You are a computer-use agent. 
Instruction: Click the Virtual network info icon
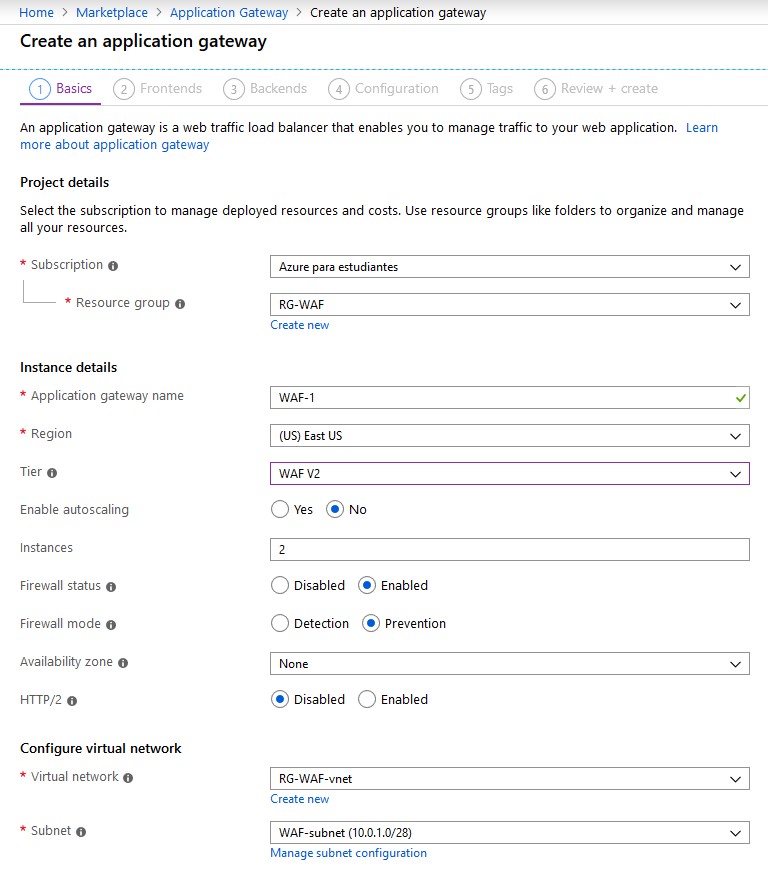click(x=128, y=778)
